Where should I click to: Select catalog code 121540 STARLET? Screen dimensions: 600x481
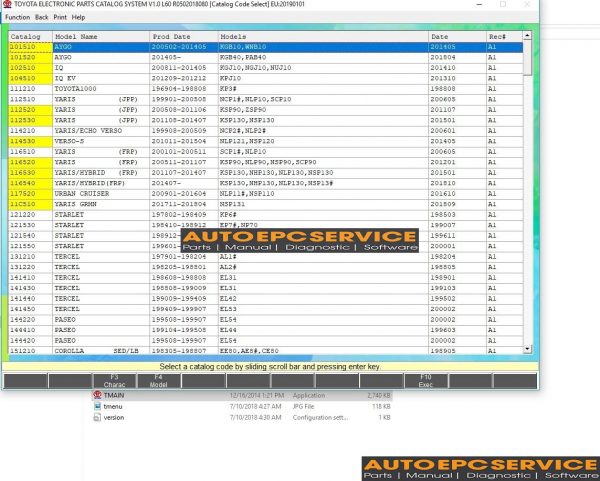pos(30,235)
